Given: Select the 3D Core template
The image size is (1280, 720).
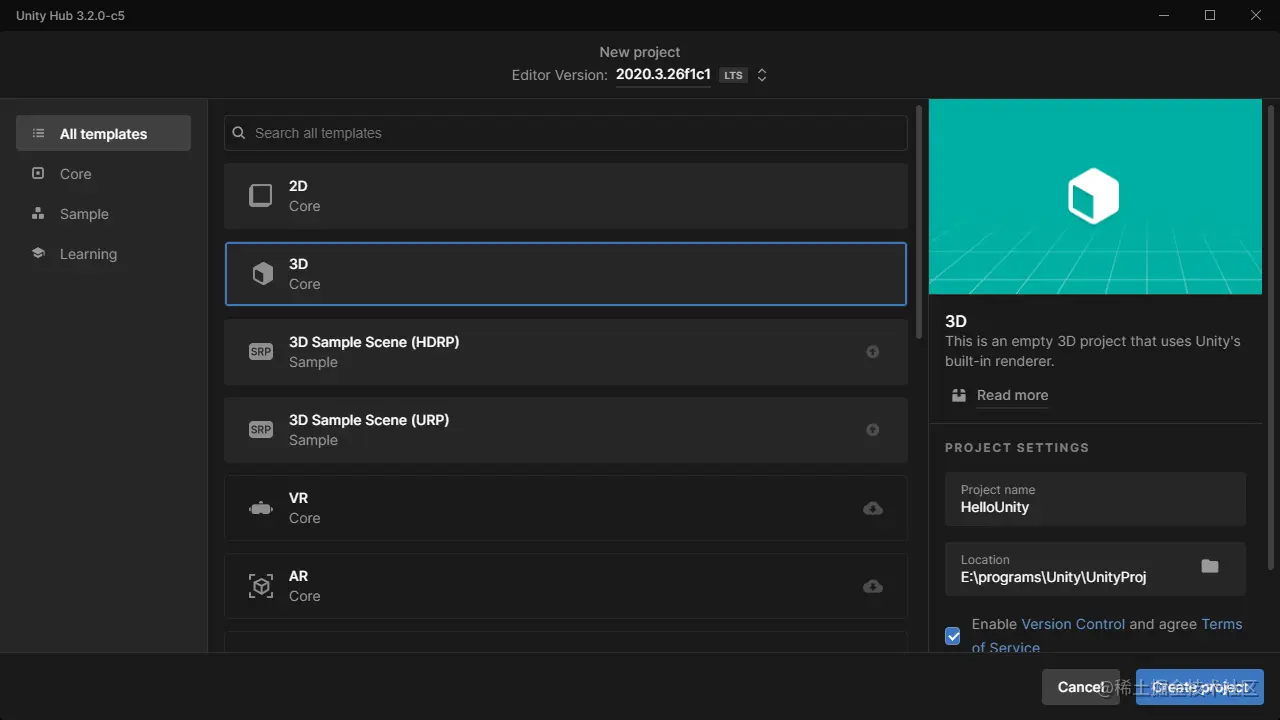Looking at the screenshot, I should (566, 274).
